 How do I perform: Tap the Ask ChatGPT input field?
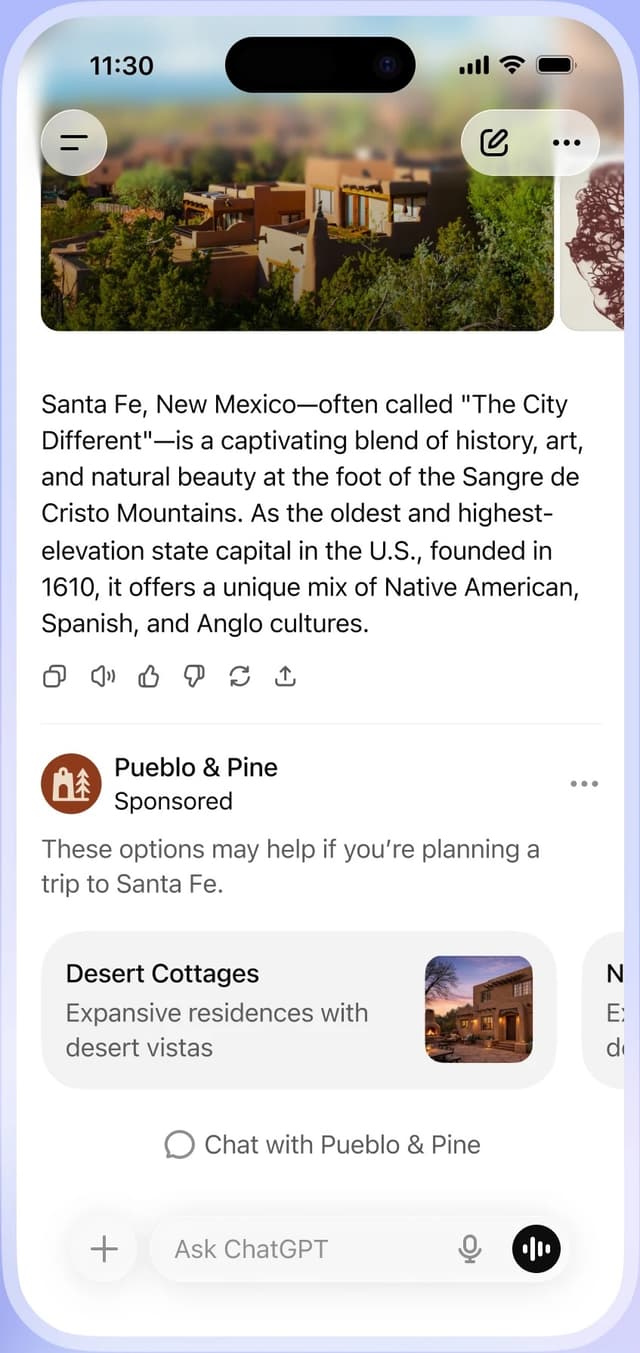(290, 1249)
